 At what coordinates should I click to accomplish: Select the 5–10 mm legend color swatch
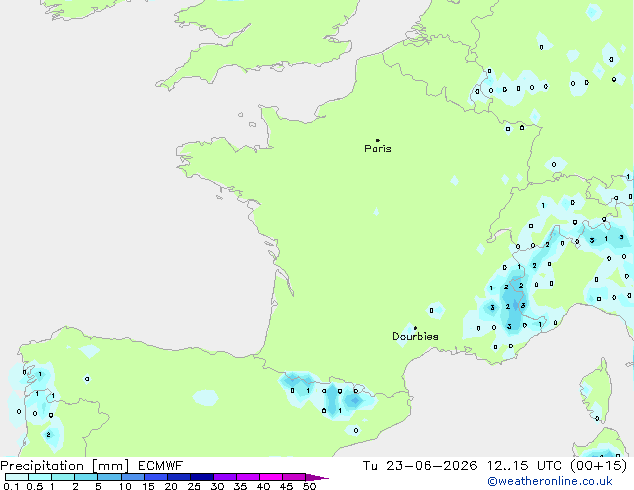pos(109,477)
